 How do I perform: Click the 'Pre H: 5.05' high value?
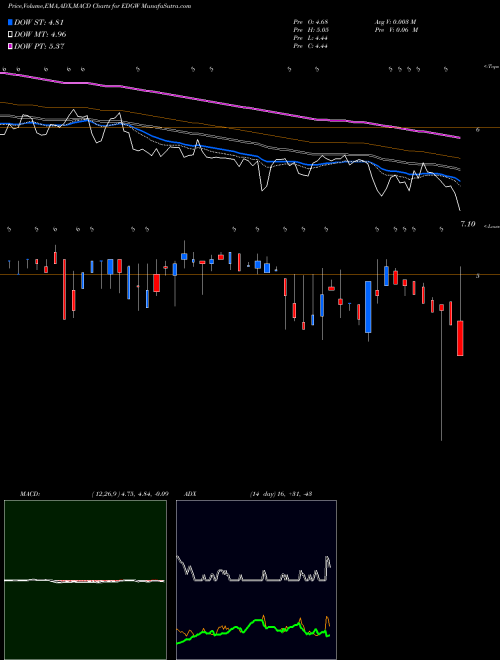pos(311,30)
